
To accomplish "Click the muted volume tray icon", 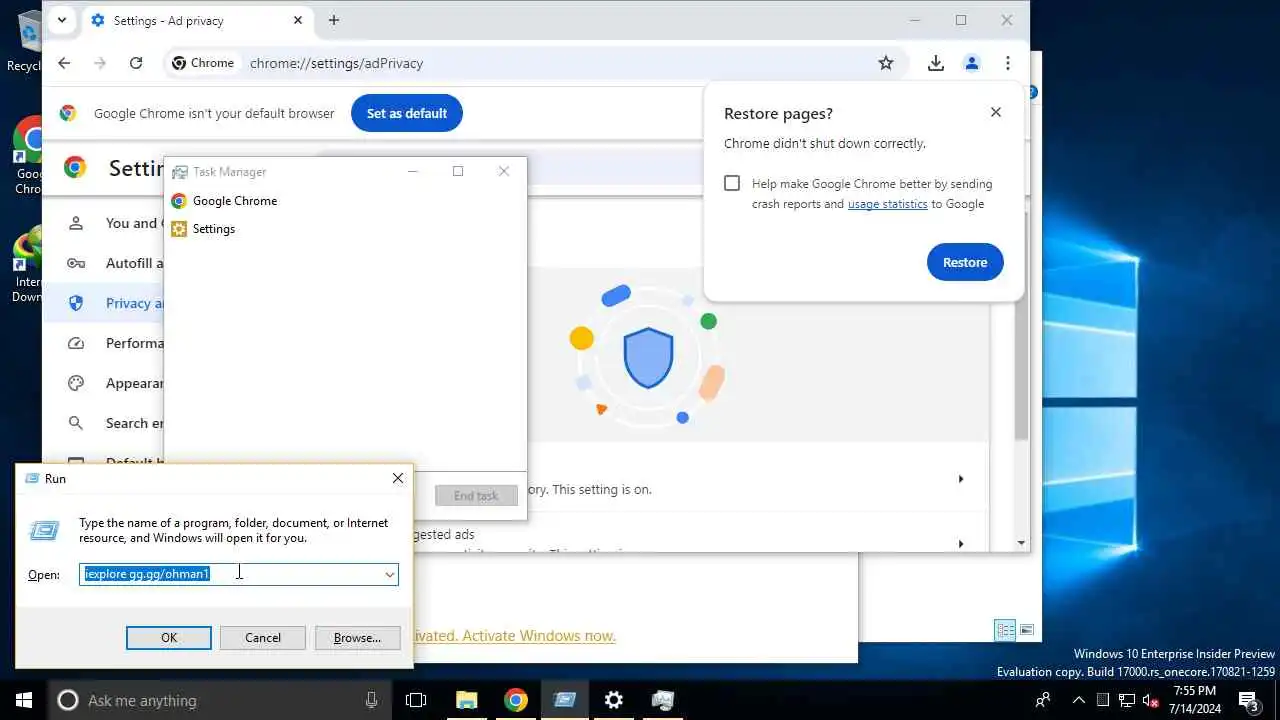I will [1149, 700].
